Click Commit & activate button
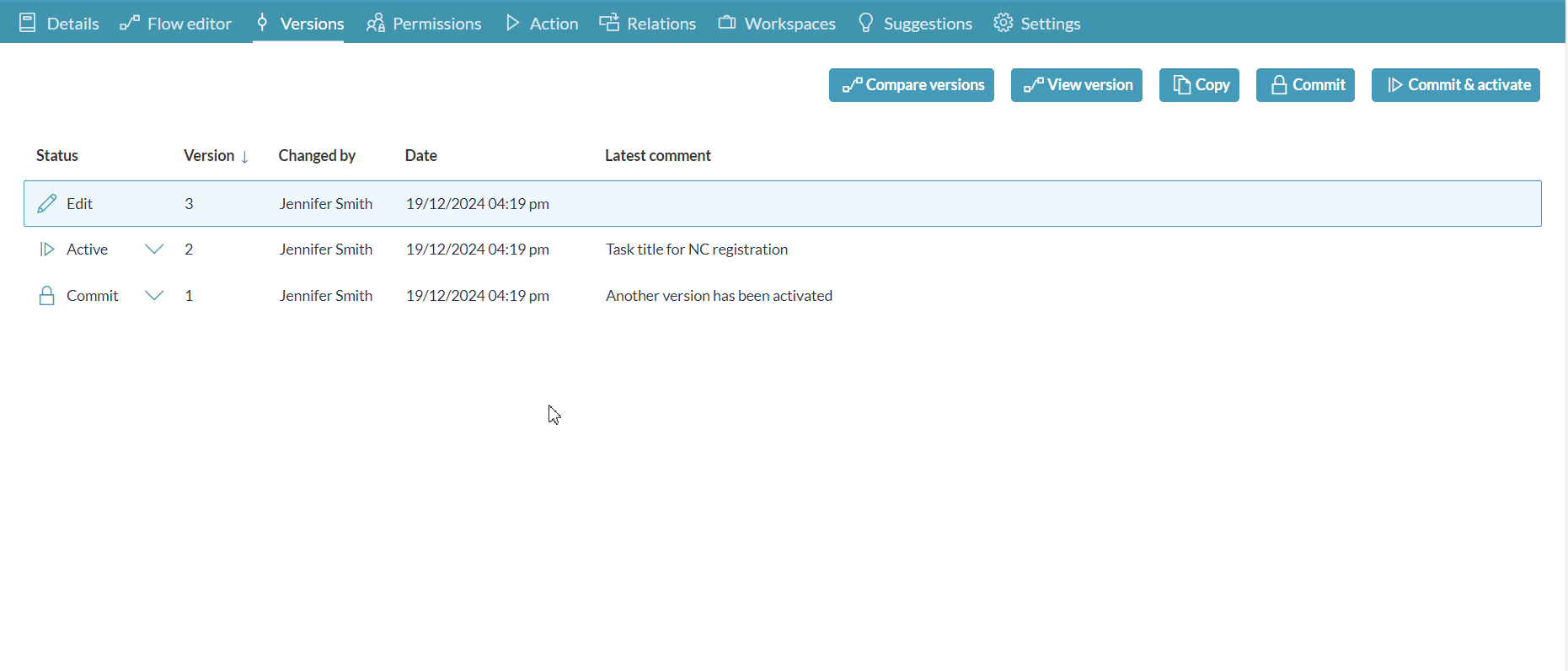This screenshot has height=671, width=1568. click(1456, 85)
